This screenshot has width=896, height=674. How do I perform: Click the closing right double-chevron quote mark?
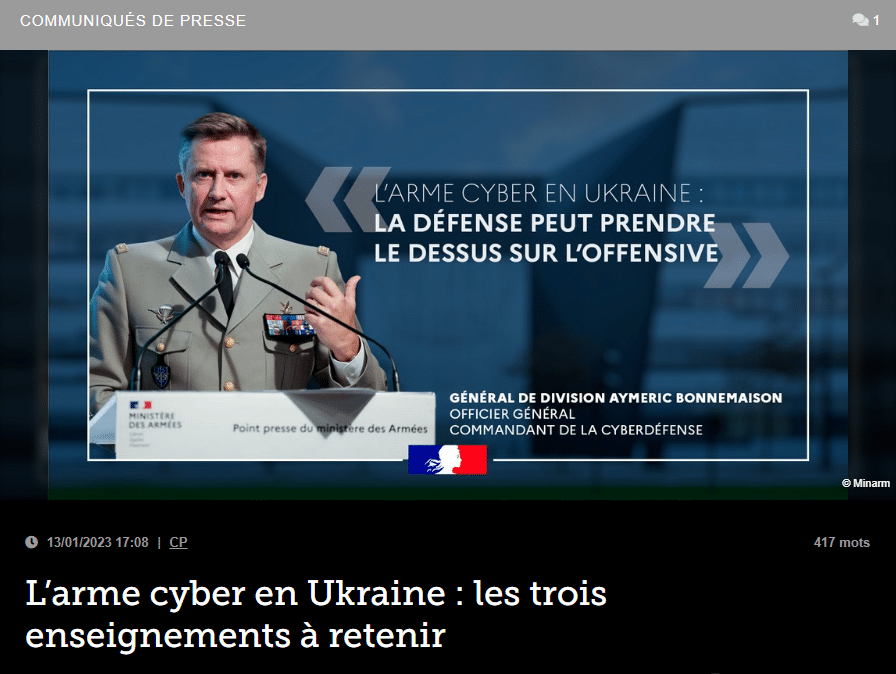(746, 255)
